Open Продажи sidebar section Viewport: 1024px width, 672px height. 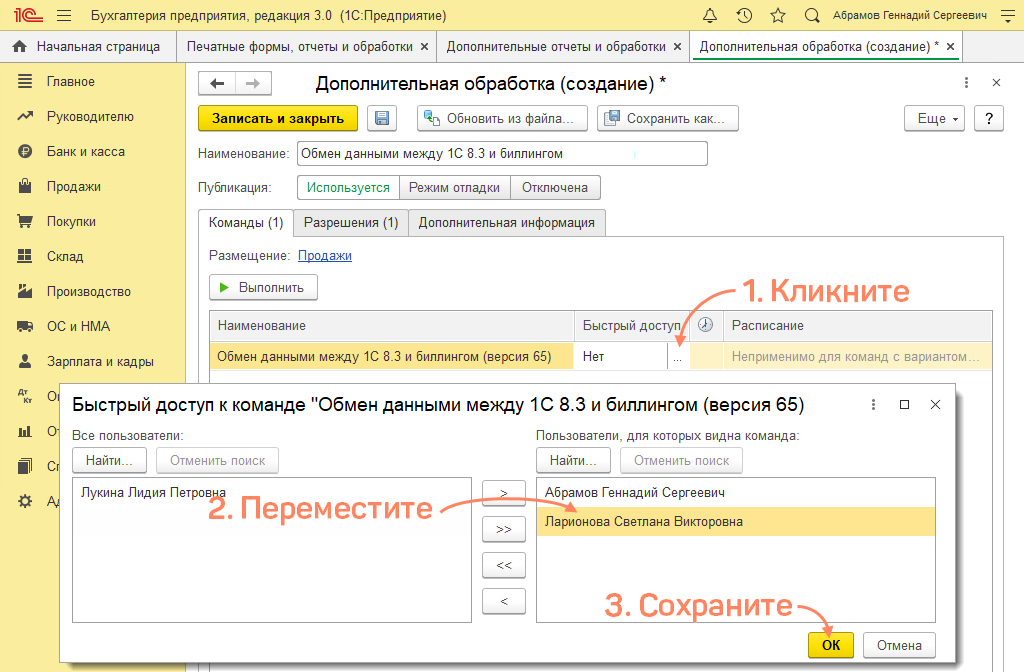(74, 186)
